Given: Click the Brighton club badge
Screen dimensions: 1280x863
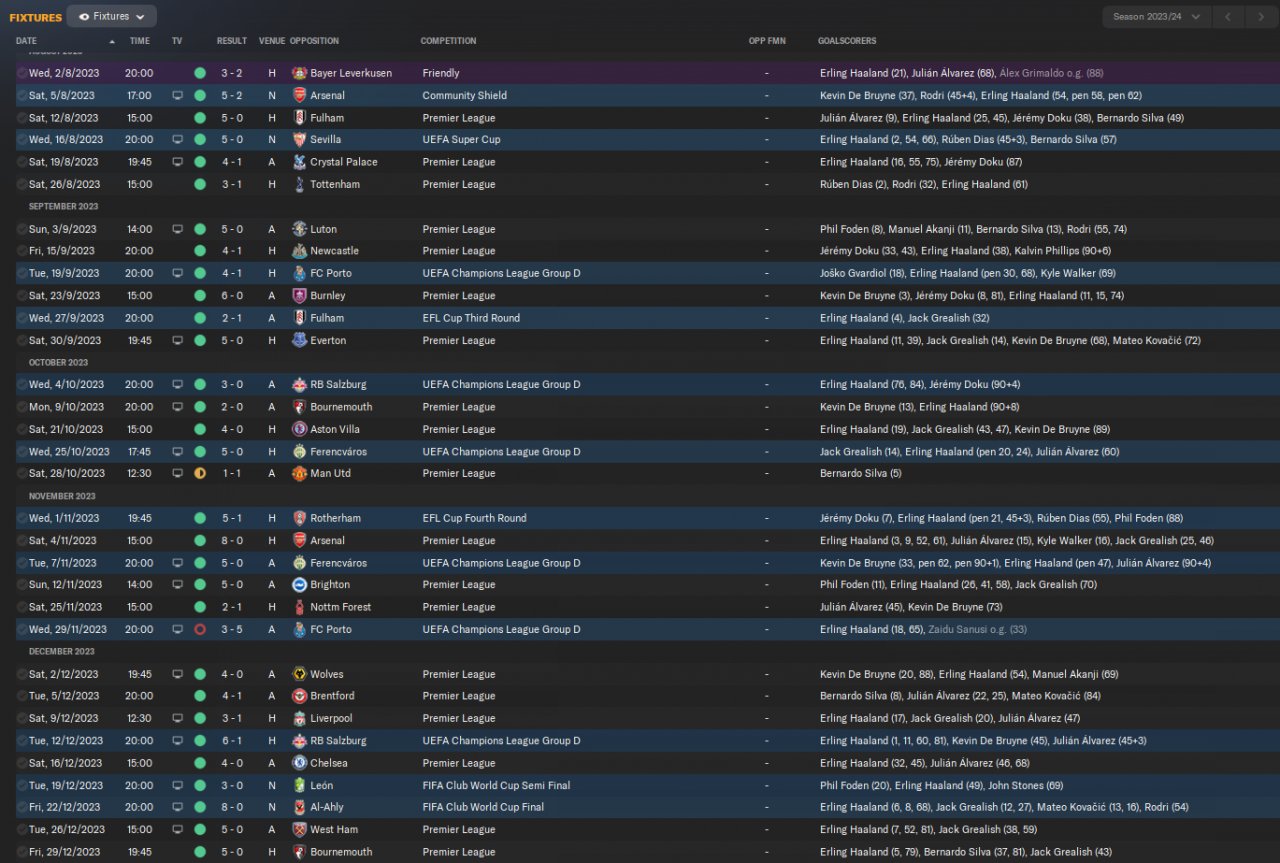Looking at the screenshot, I should [x=299, y=585].
